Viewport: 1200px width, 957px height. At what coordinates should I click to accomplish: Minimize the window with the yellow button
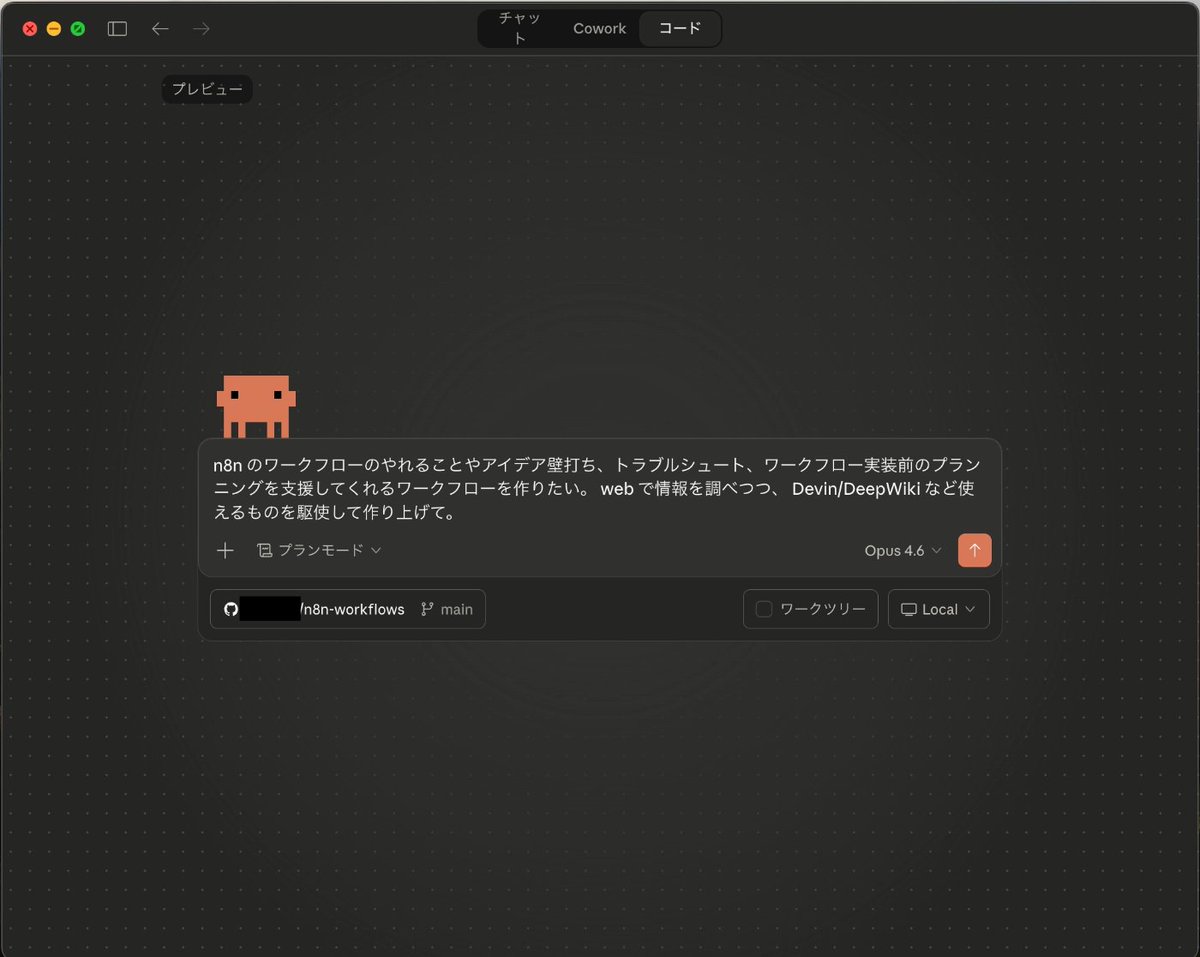54,29
